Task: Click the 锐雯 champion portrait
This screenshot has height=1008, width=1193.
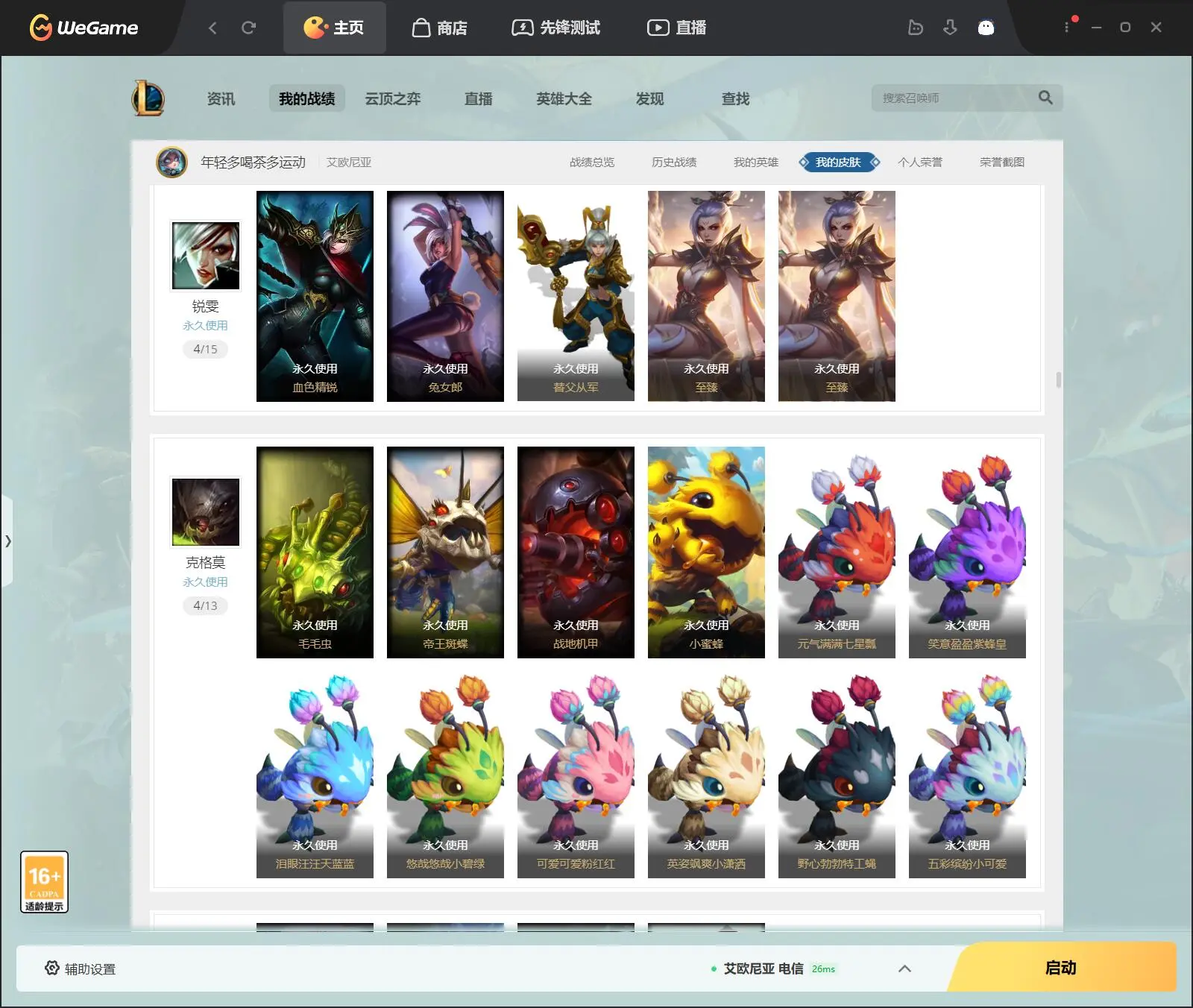Action: point(206,255)
